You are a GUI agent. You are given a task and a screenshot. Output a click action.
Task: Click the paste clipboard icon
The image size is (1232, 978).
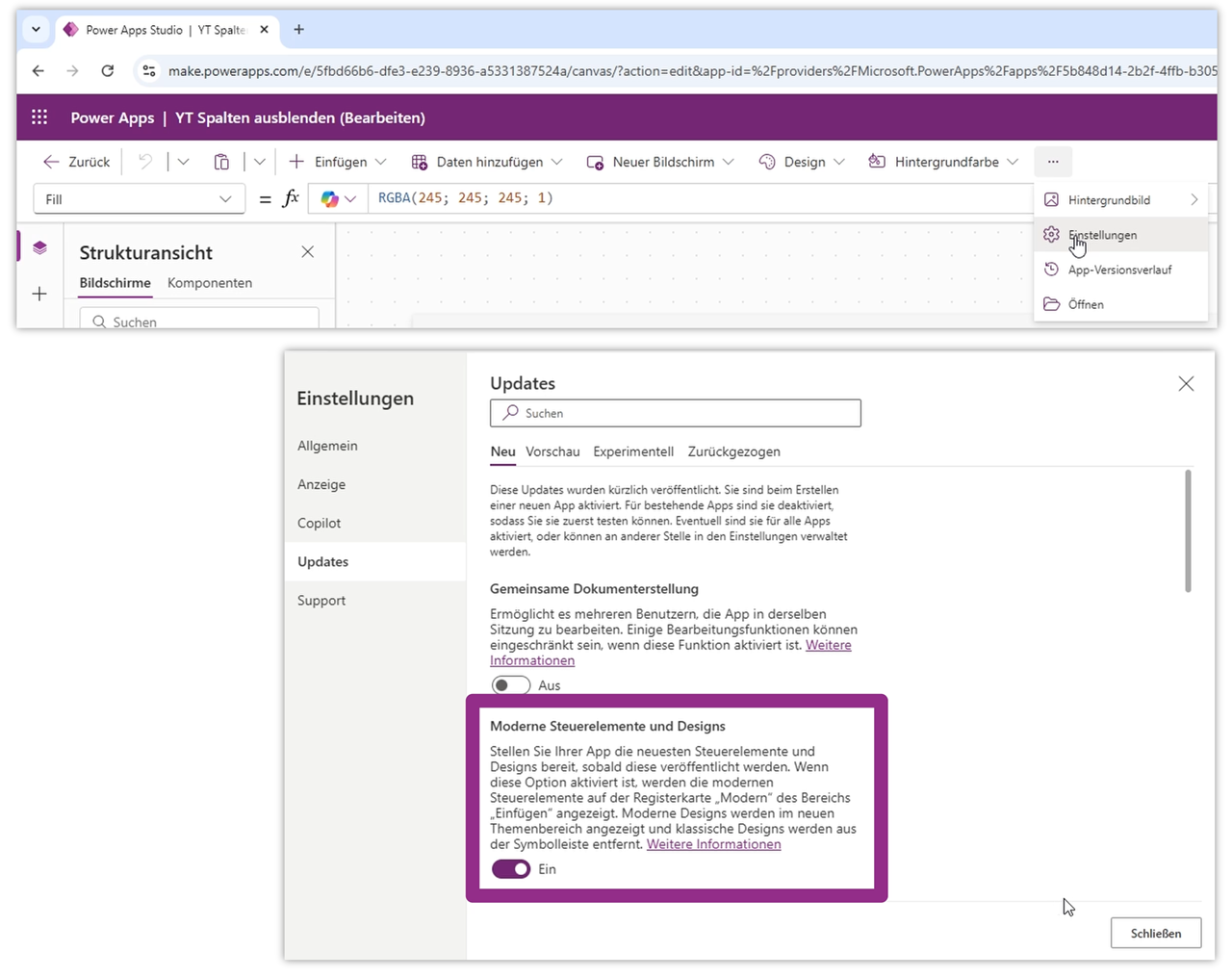click(221, 162)
